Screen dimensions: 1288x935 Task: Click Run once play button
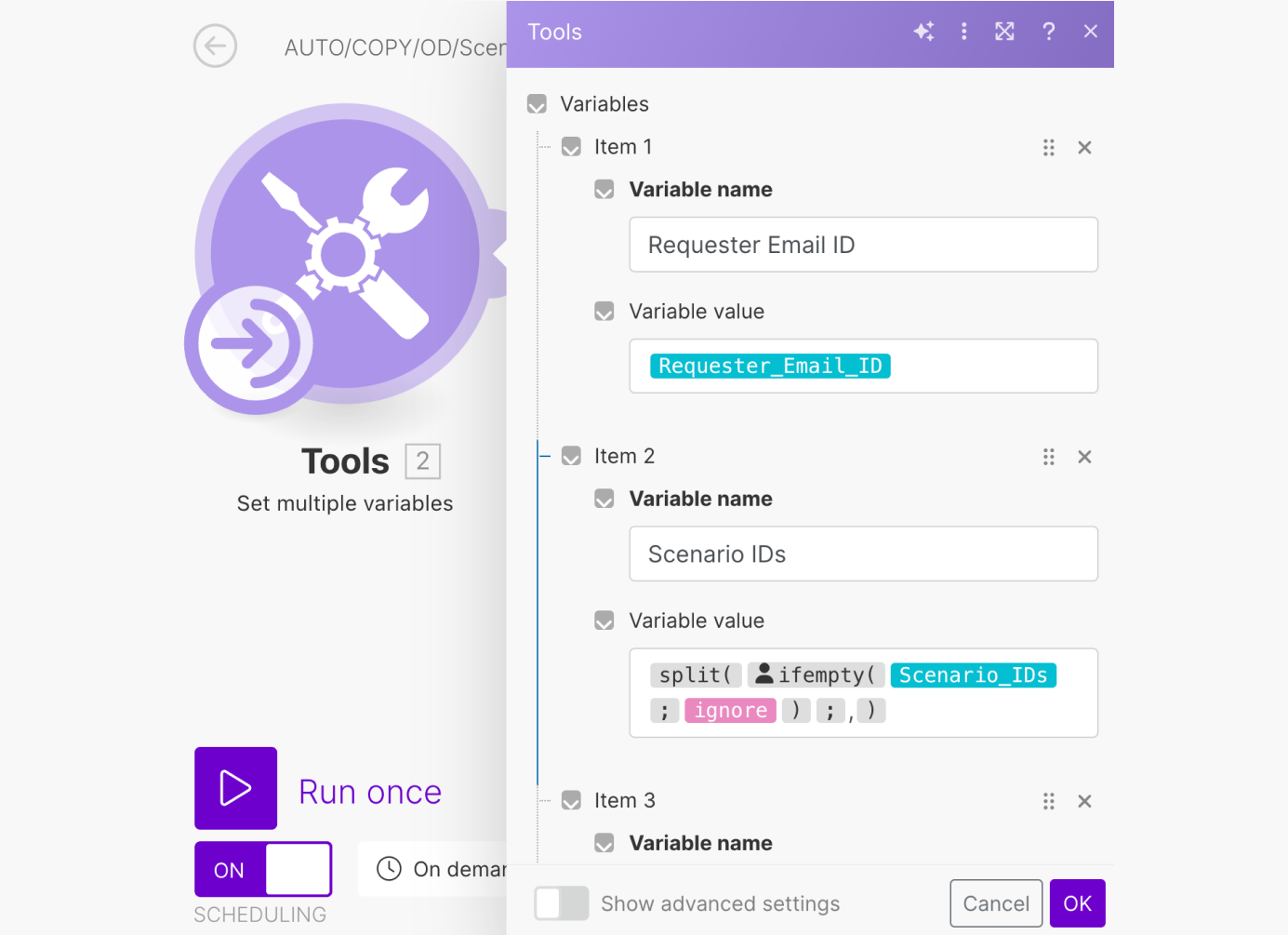235,788
